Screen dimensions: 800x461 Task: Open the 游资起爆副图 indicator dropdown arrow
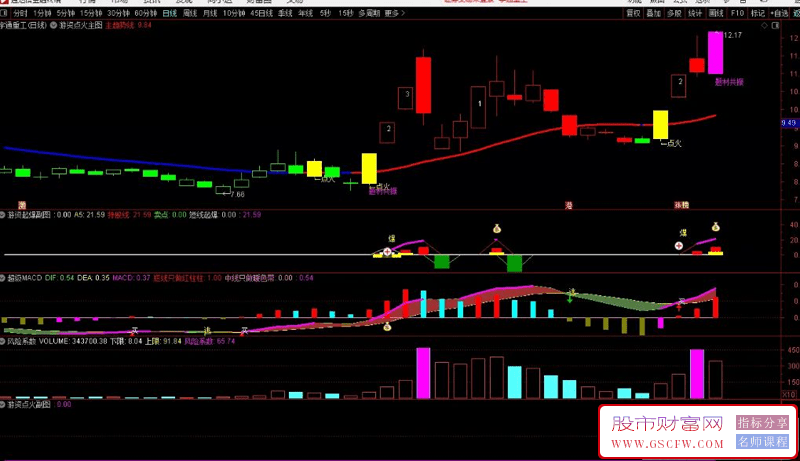coord(3,215)
